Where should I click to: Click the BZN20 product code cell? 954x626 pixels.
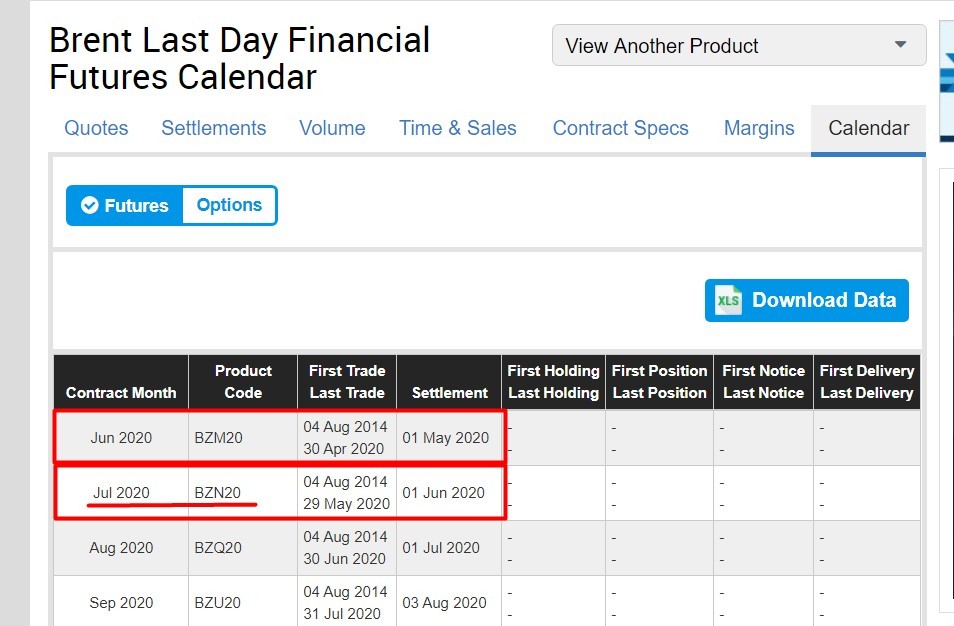tap(218, 493)
